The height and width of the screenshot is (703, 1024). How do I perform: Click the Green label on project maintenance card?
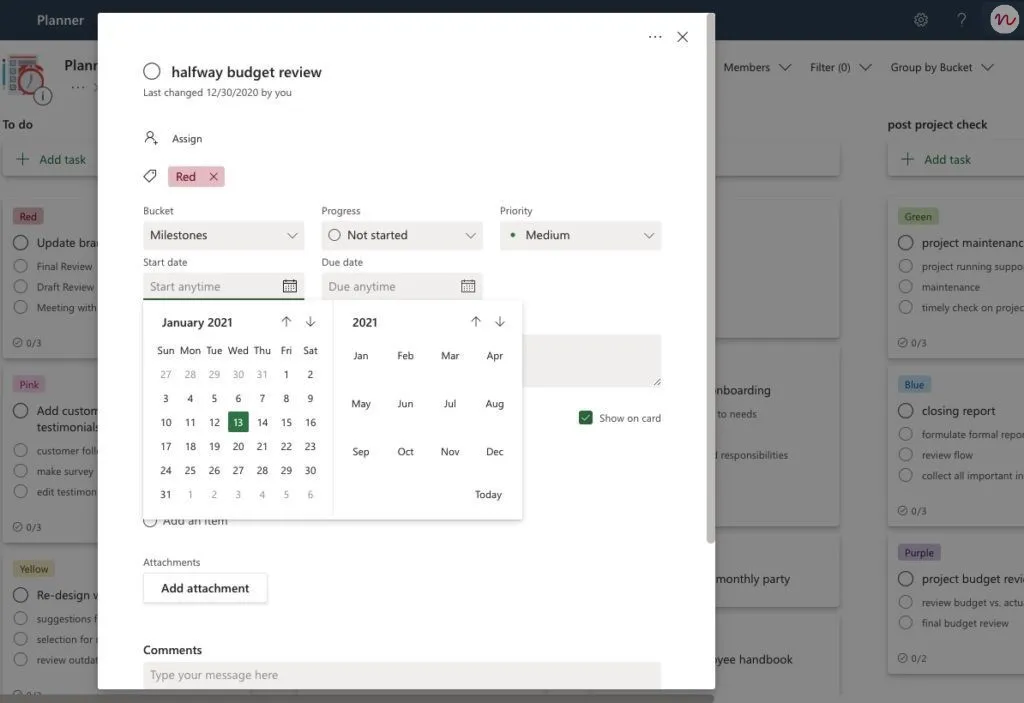(x=918, y=216)
